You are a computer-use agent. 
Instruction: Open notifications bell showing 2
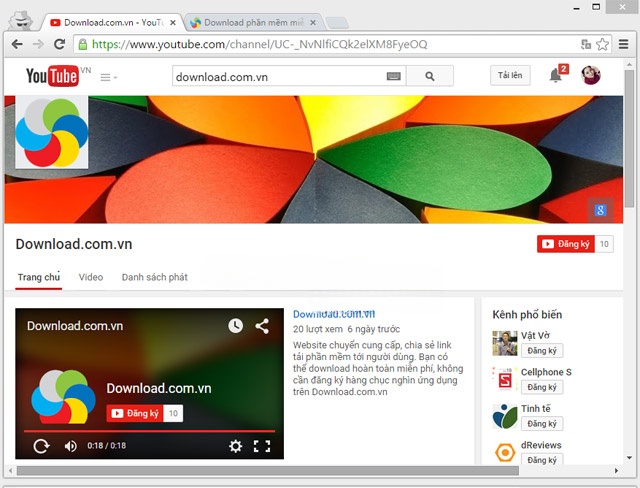558,75
